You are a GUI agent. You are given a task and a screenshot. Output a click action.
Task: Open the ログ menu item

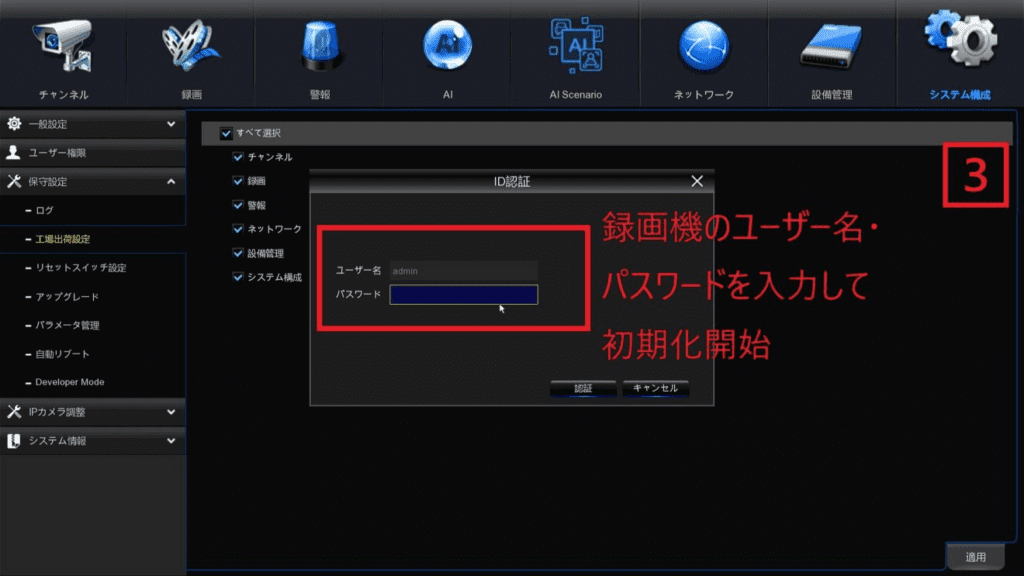click(44, 211)
